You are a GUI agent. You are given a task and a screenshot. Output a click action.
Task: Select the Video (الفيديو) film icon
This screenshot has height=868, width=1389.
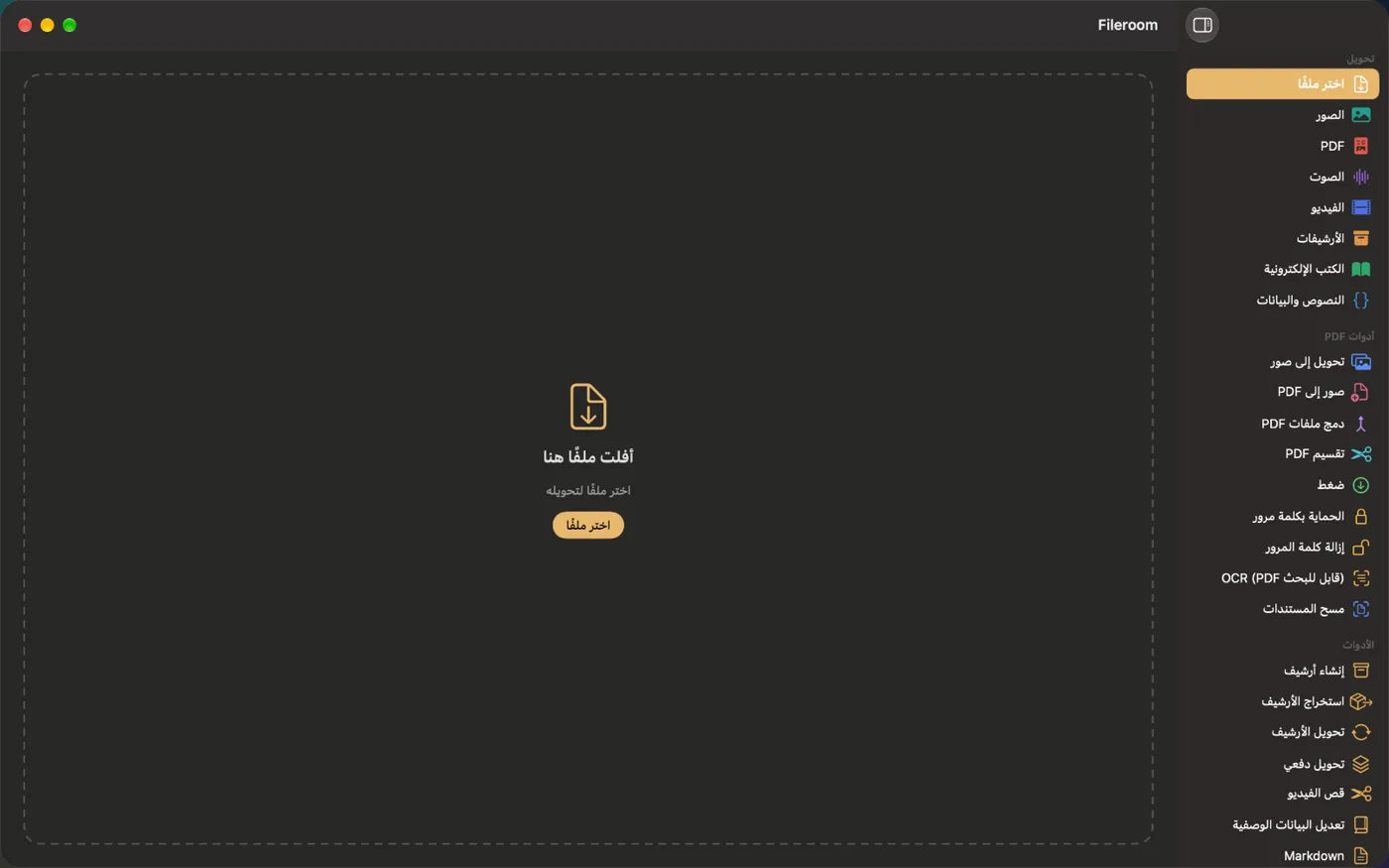point(1361,207)
